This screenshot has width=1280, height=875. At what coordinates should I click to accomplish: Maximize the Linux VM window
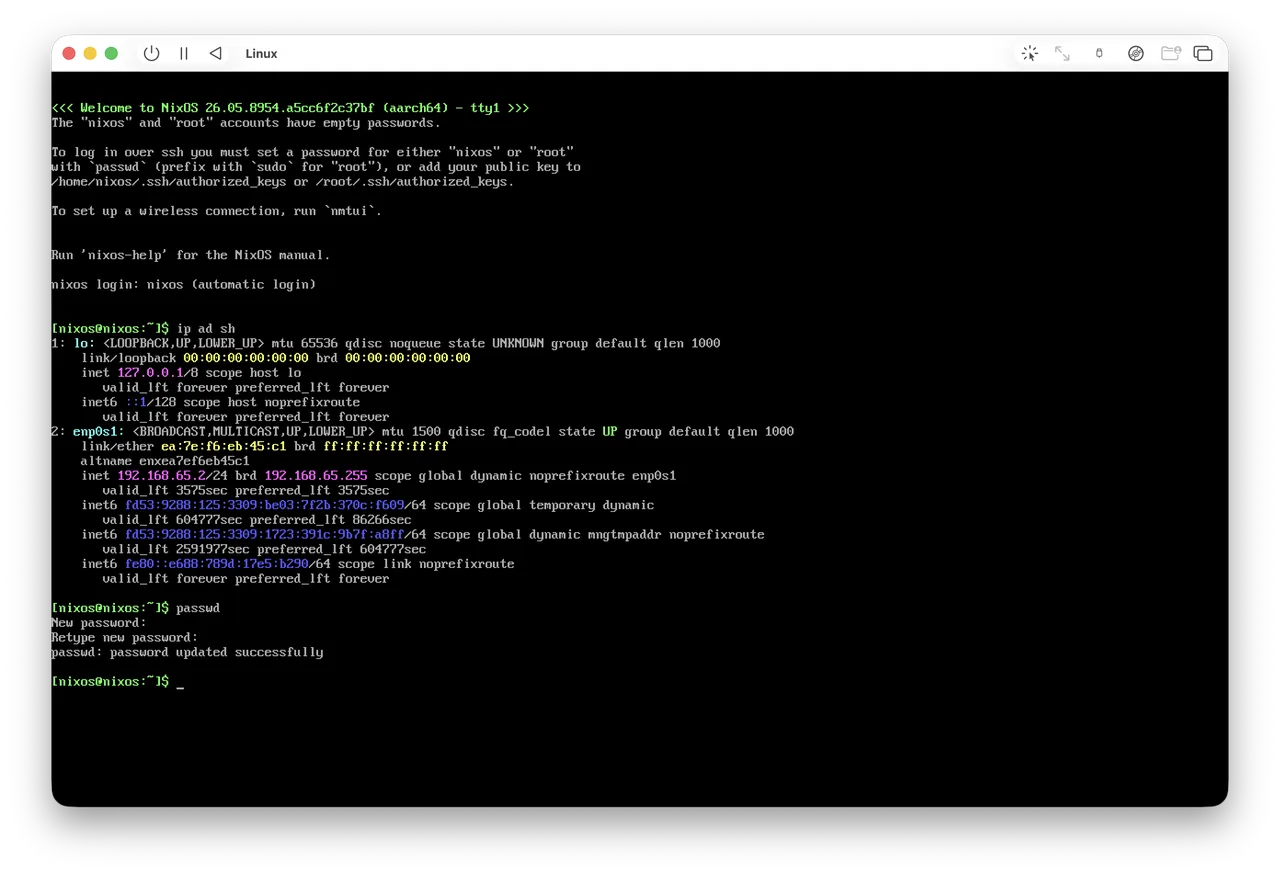(111, 53)
